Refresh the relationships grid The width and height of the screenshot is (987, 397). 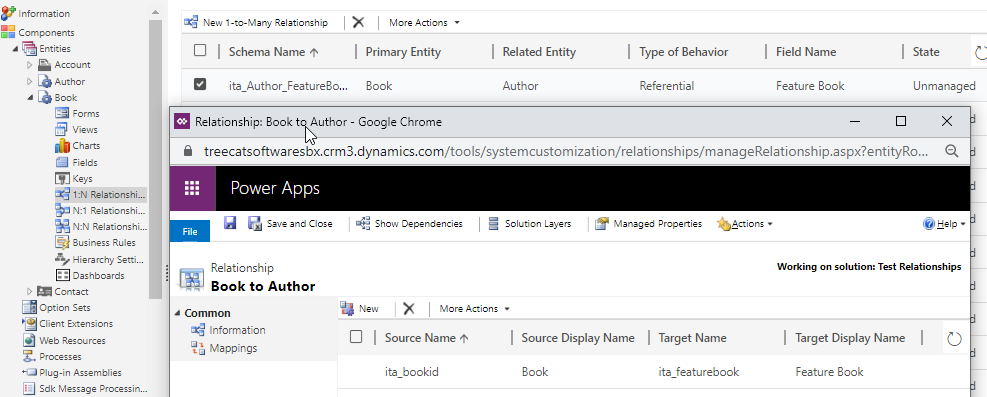point(980,53)
